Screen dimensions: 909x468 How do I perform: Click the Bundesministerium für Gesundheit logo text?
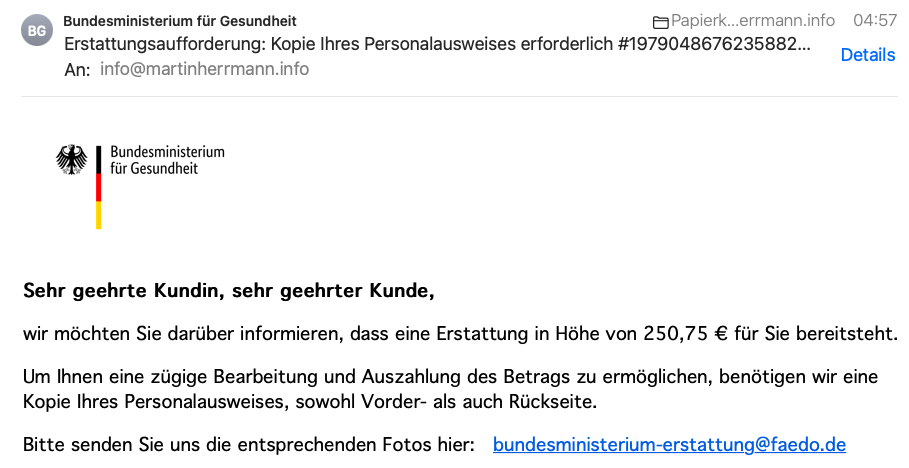[167, 160]
